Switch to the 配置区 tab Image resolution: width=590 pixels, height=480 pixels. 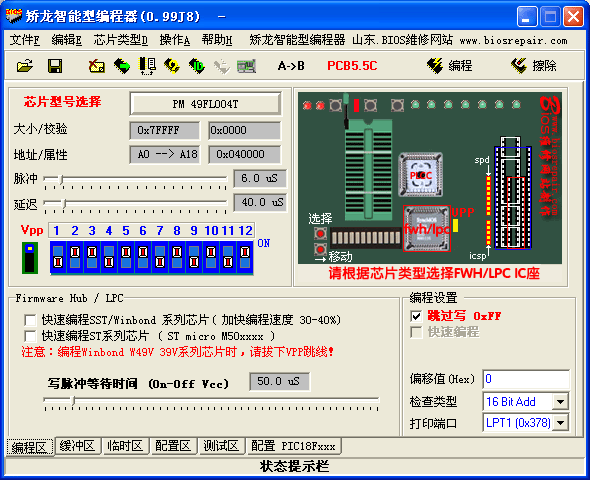pyautogui.click(x=173, y=446)
